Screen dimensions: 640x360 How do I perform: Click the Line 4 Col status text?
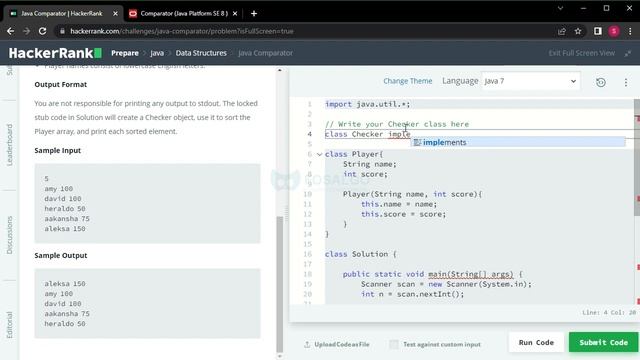click(609, 313)
